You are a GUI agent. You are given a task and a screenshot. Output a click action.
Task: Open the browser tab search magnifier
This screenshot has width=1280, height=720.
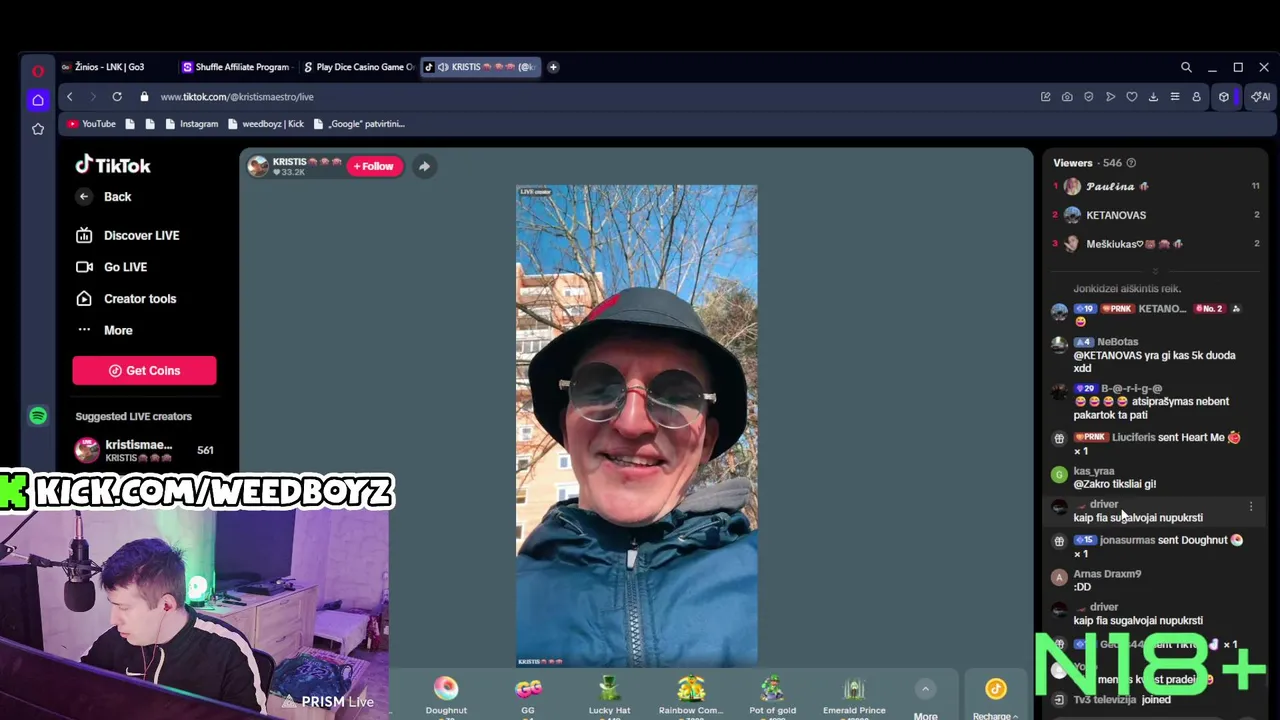[1186, 67]
